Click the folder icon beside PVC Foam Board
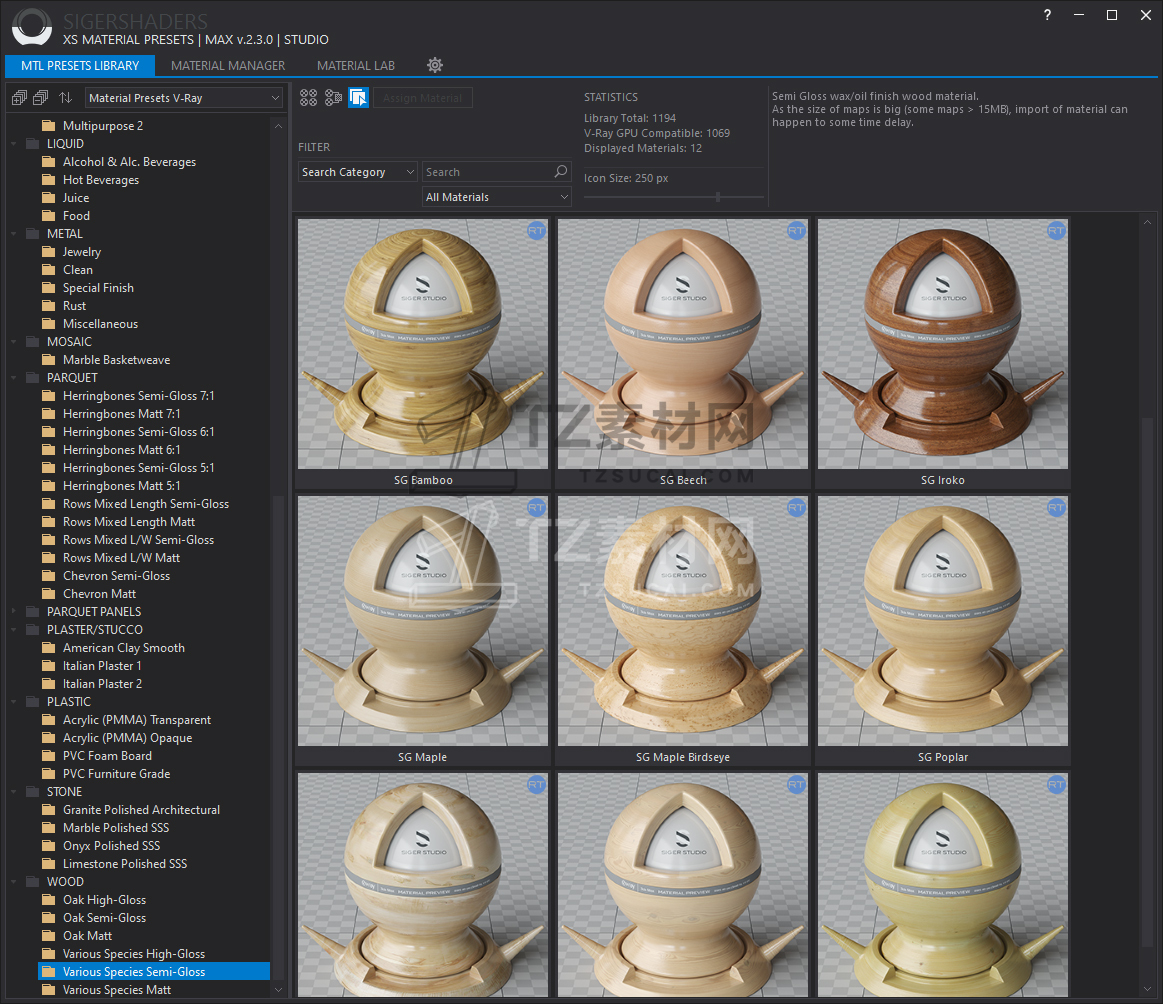 (x=49, y=756)
